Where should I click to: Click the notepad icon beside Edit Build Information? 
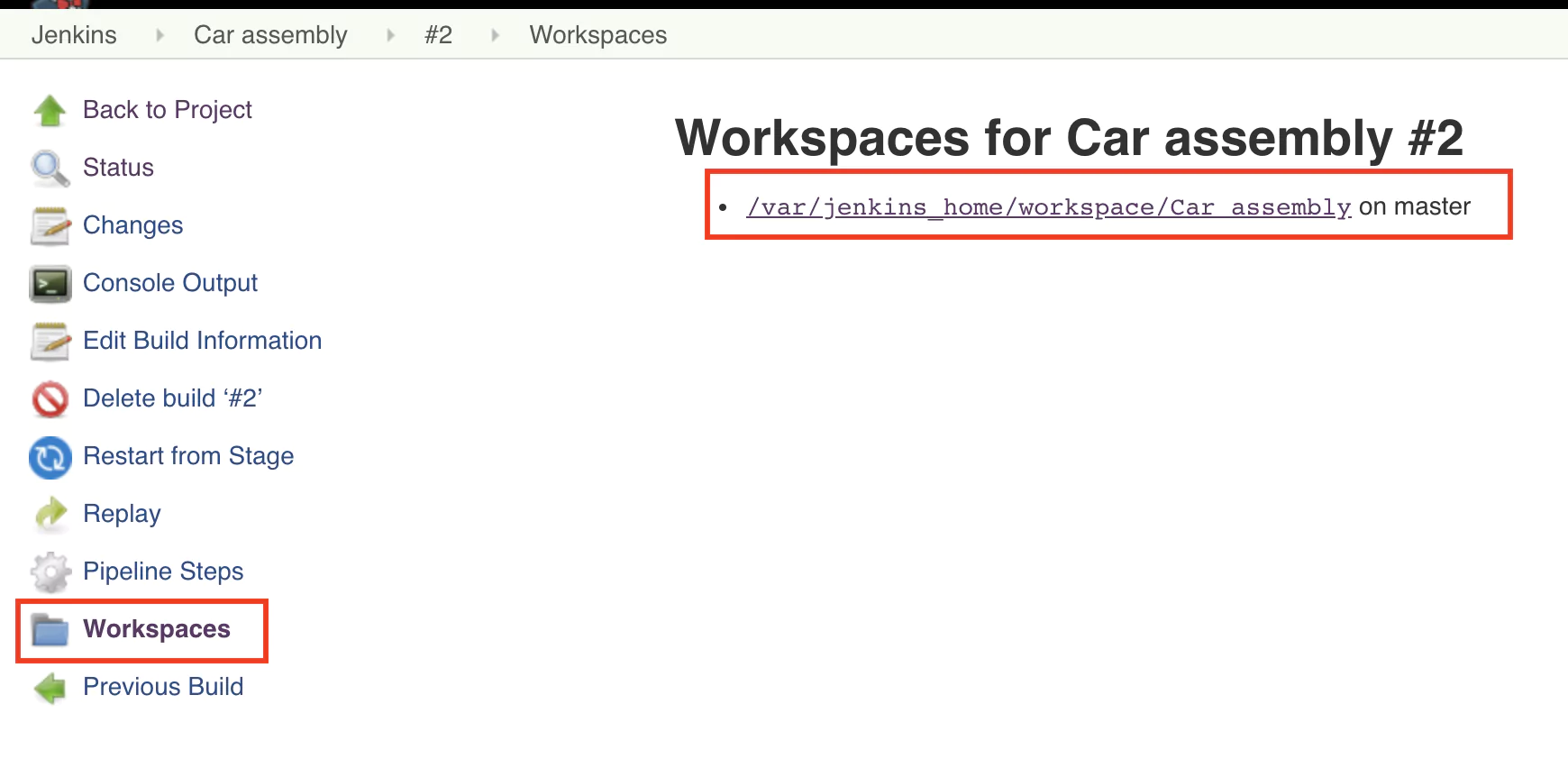point(50,341)
